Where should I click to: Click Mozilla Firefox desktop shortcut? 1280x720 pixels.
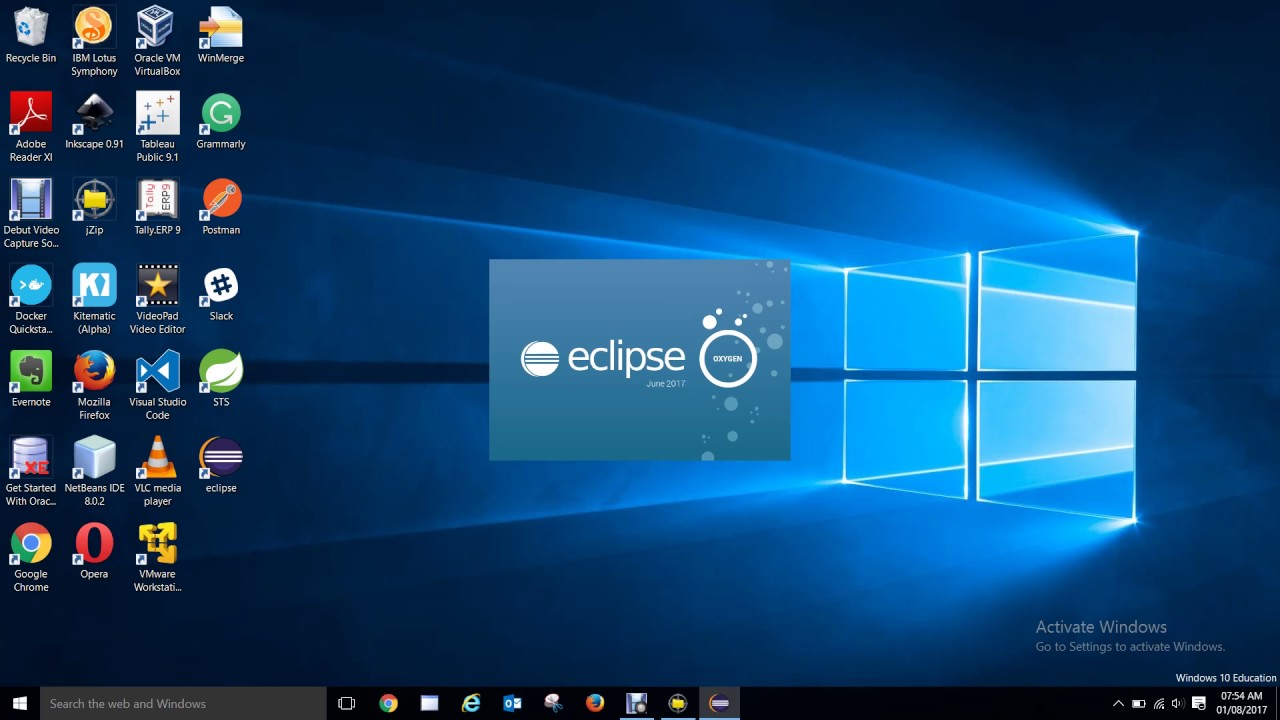pos(94,386)
